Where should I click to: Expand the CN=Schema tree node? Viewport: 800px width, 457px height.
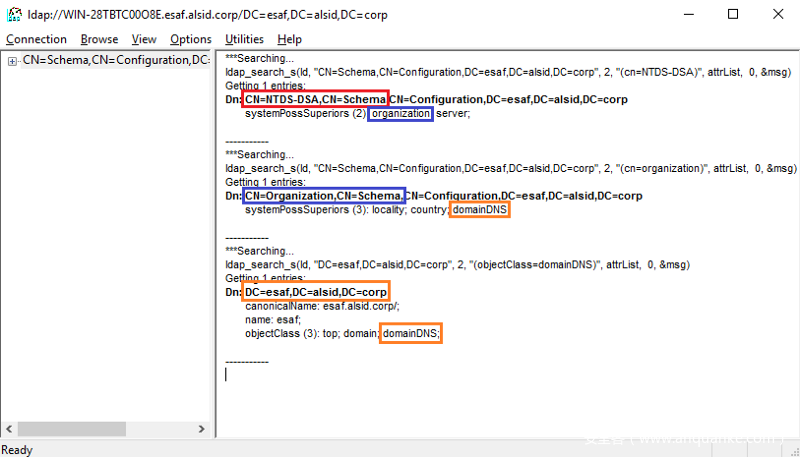[x=12, y=61]
